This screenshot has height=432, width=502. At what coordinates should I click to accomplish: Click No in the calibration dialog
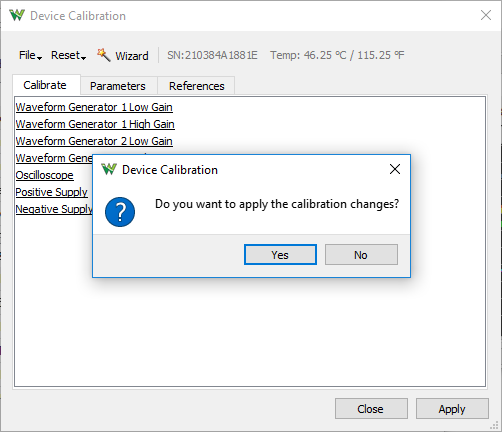[361, 255]
